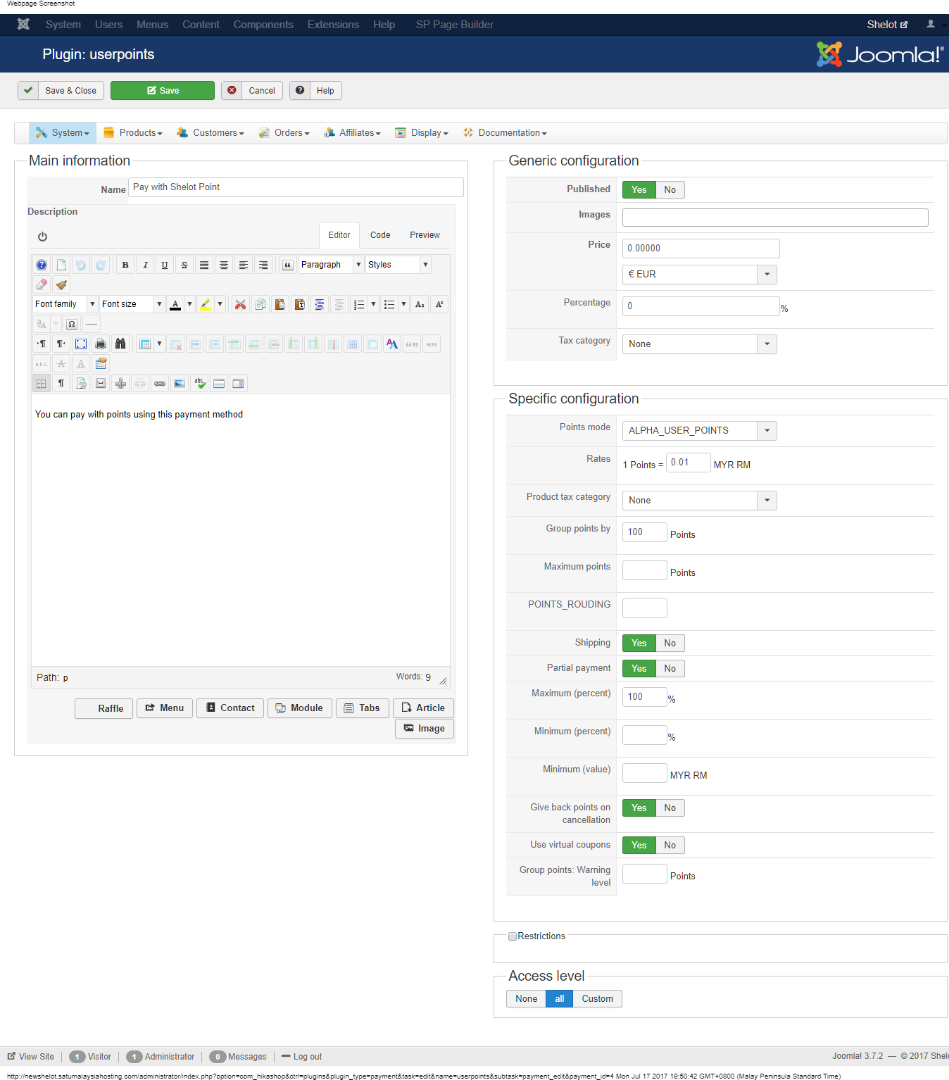Open the Product tax category dropdown

coord(699,501)
